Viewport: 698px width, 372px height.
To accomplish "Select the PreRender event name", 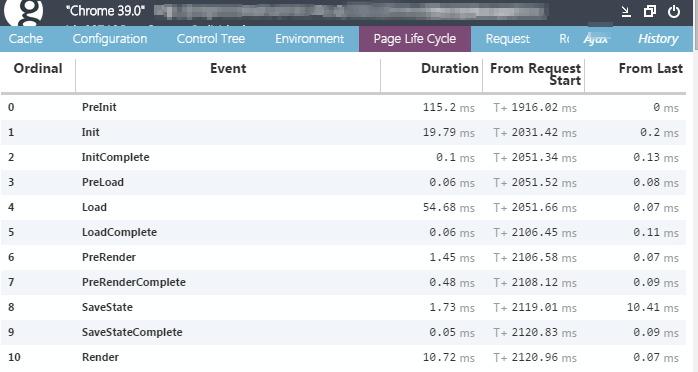I will tap(109, 257).
